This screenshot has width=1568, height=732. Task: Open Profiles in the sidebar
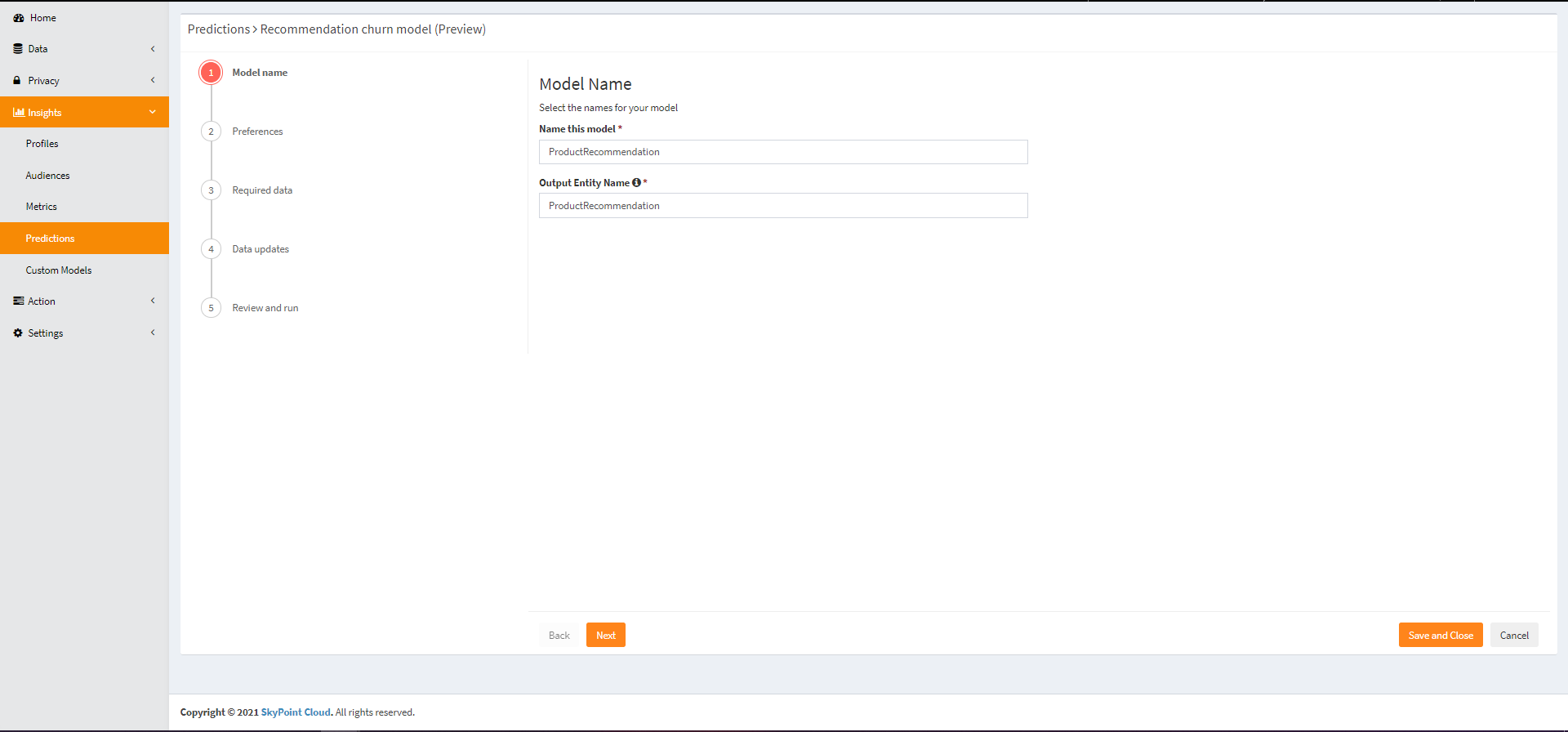tap(42, 144)
